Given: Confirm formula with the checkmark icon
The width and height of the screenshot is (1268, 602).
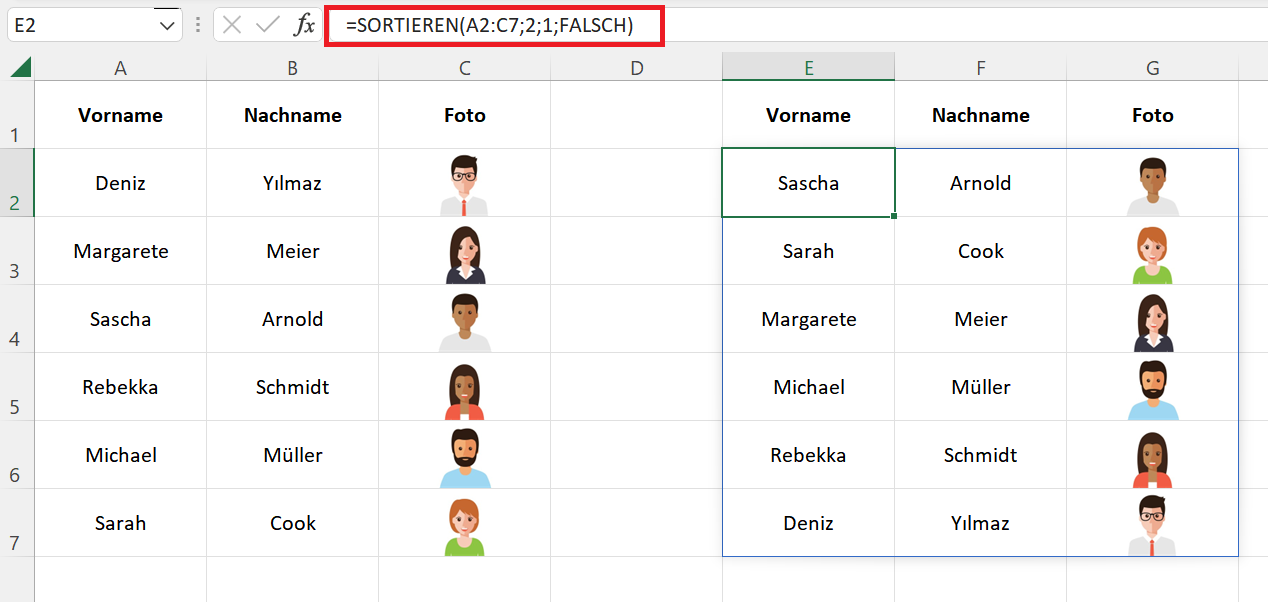Looking at the screenshot, I should coord(267,26).
